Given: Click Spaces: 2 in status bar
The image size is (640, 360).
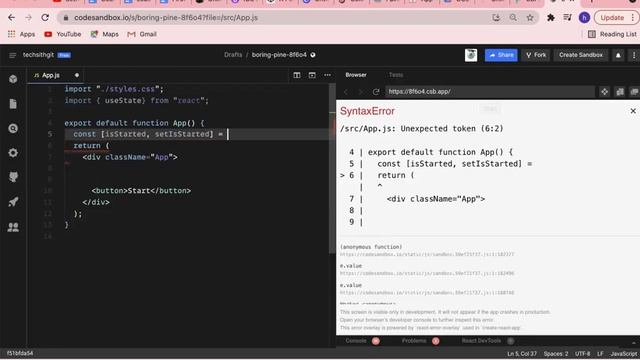Looking at the screenshot, I should (x=556, y=354).
